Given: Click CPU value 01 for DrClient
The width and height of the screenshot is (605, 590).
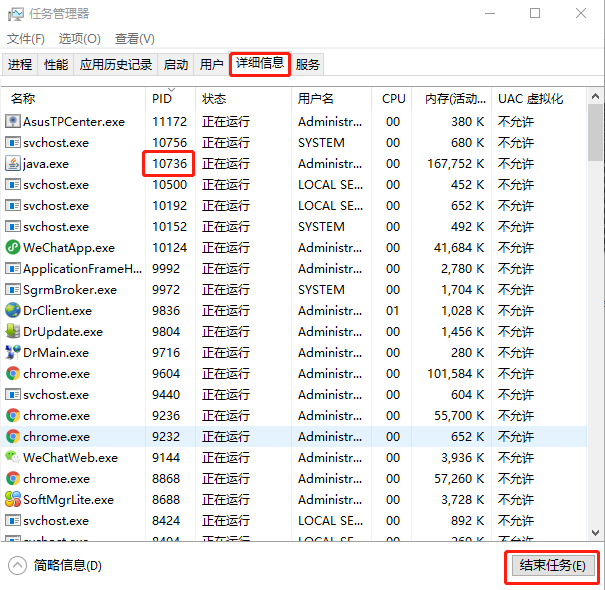Looking at the screenshot, I should pos(392,311).
